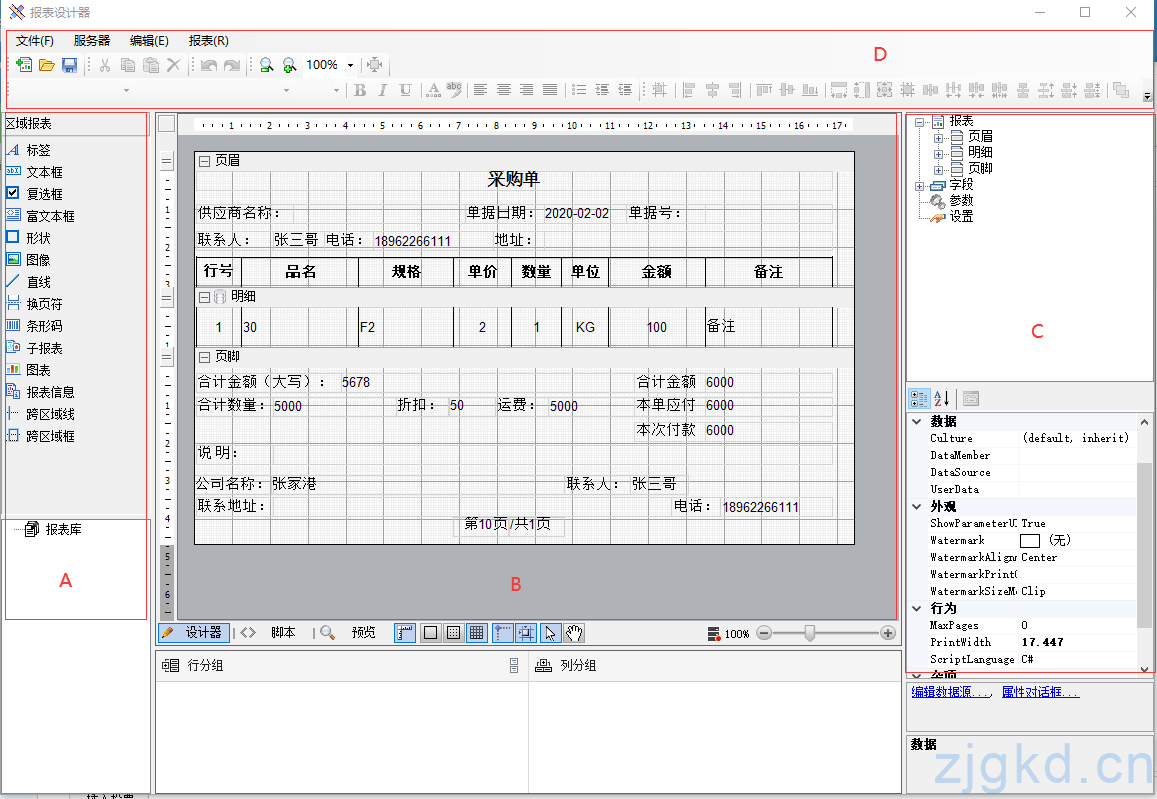Zoom out using the magnifier minus icon

[x=266, y=65]
